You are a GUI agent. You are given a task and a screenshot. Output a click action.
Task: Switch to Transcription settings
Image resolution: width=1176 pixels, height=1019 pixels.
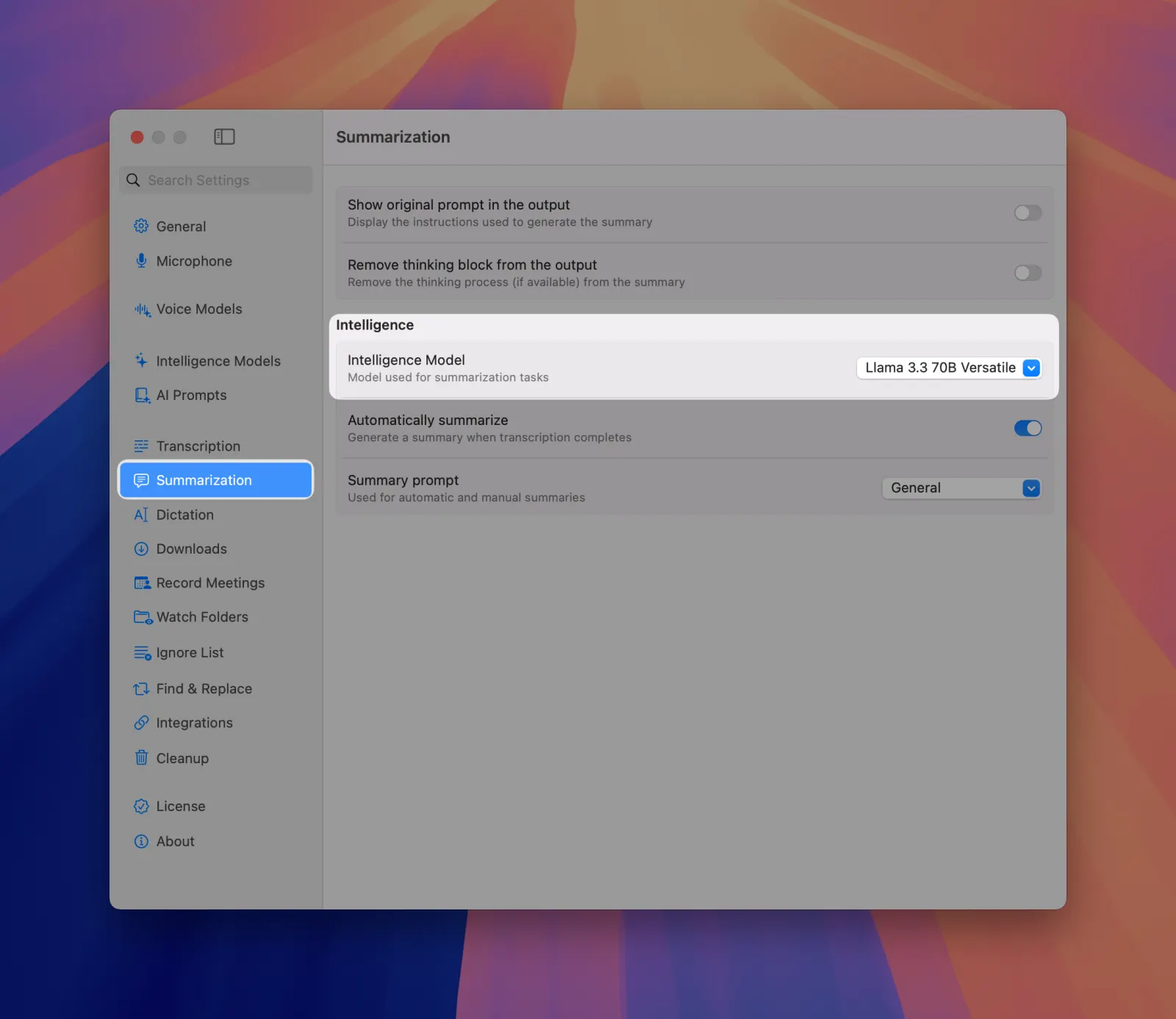coord(215,446)
